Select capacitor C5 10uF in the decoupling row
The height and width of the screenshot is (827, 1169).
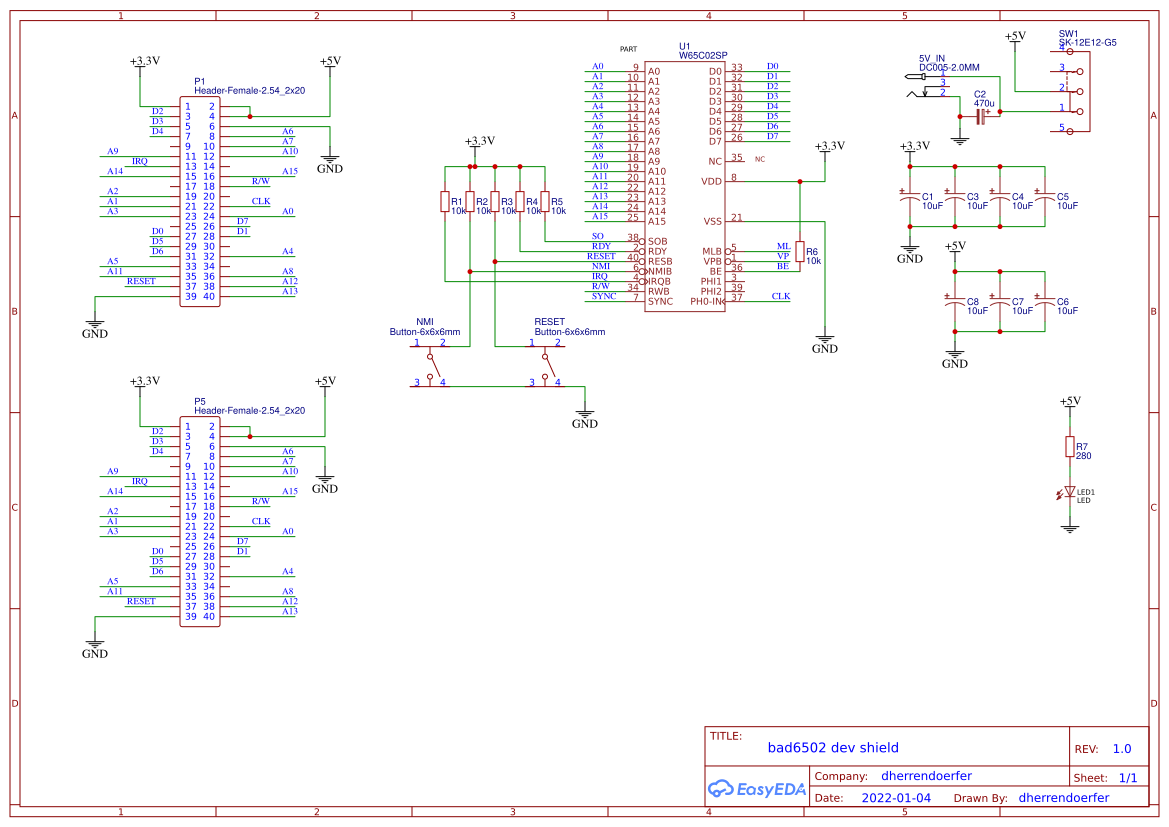[1045, 194]
